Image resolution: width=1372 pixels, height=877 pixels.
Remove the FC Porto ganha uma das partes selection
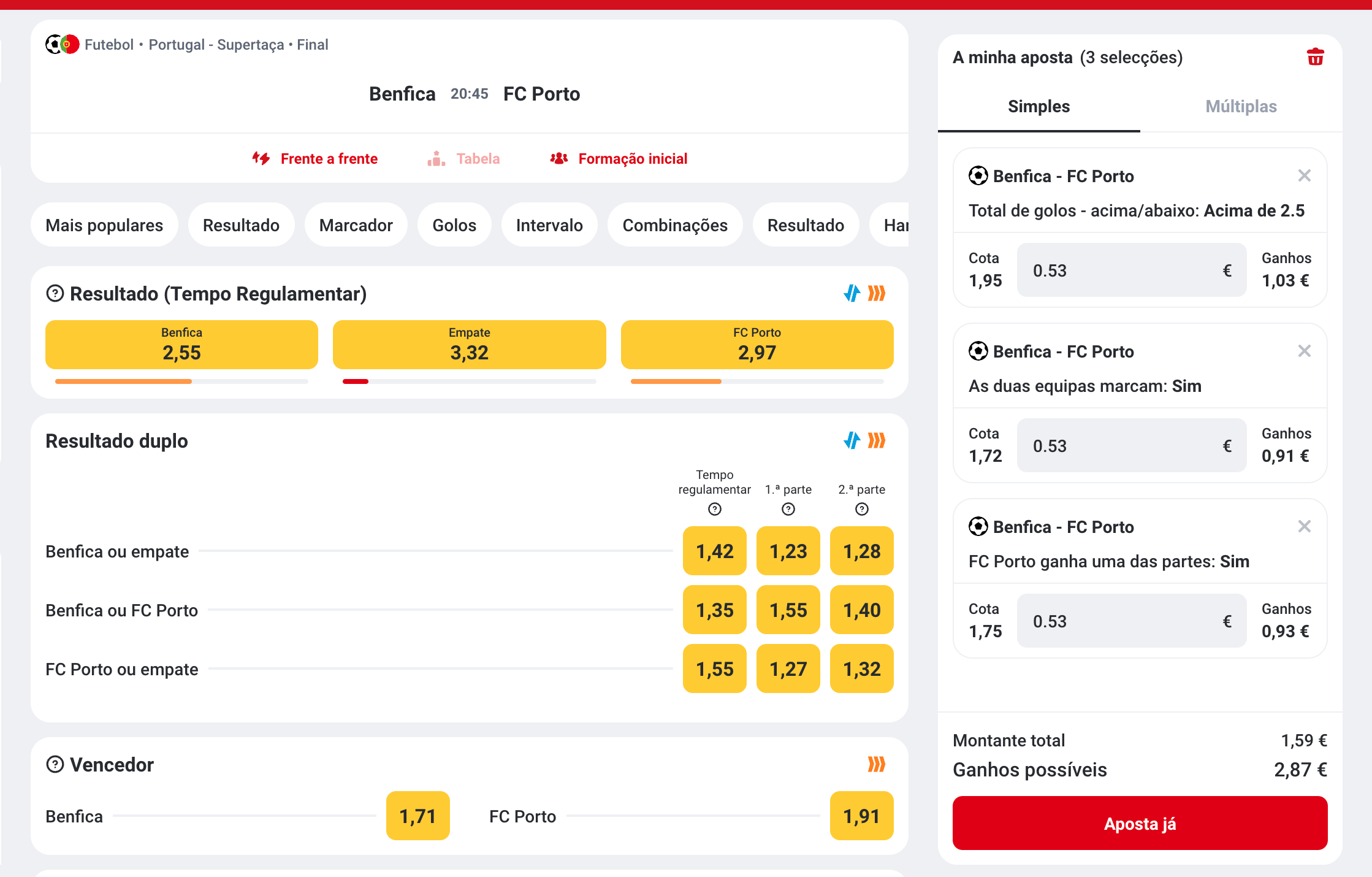(1304, 527)
